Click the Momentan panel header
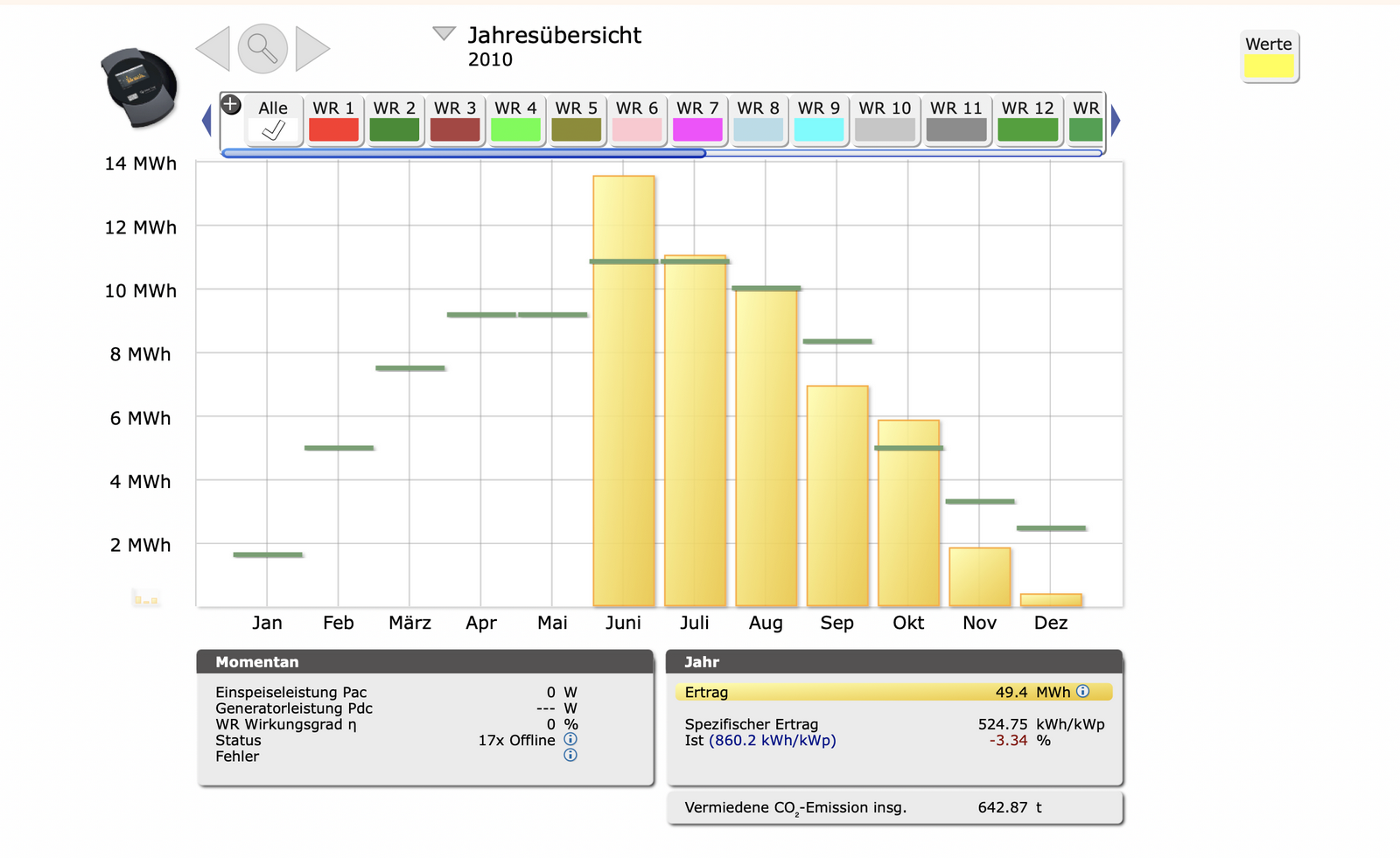 pos(425,661)
